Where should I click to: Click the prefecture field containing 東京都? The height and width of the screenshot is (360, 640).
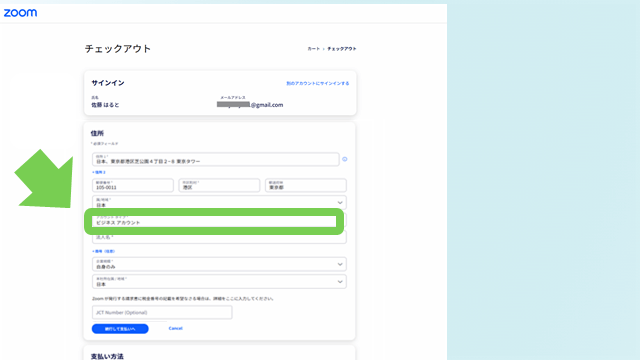pyautogui.click(x=306, y=185)
